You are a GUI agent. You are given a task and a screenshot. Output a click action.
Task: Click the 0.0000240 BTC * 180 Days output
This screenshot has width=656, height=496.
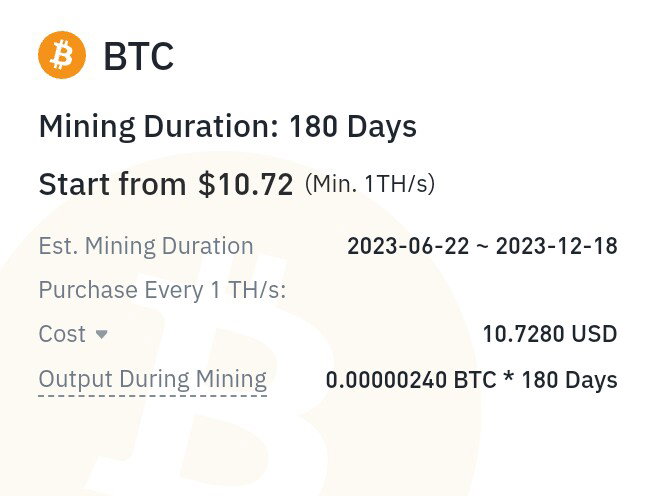click(x=472, y=380)
